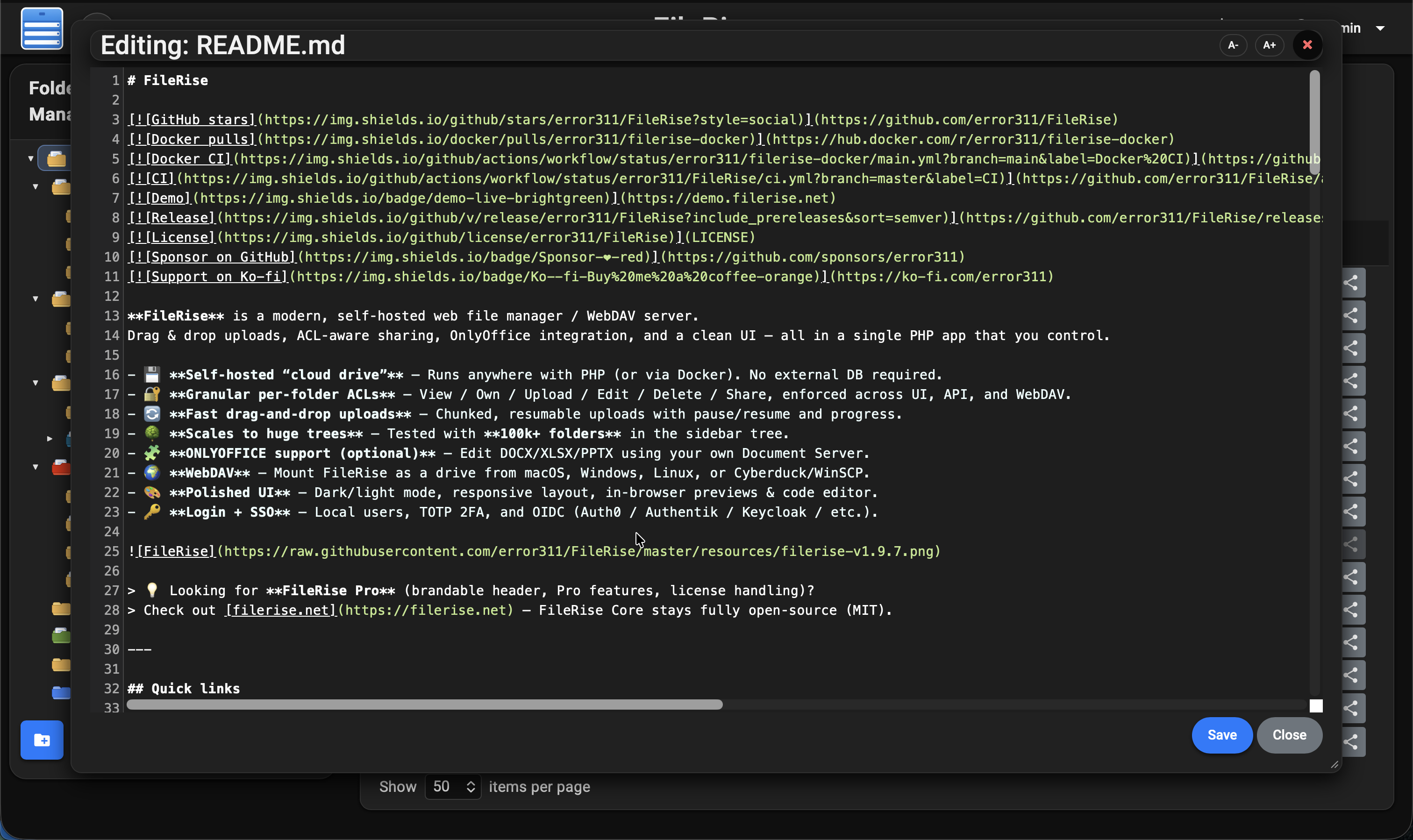Expand the collapsed right-pointing tree arrow
Viewport: 1413px width, 840px height.
pyautogui.click(x=50, y=439)
